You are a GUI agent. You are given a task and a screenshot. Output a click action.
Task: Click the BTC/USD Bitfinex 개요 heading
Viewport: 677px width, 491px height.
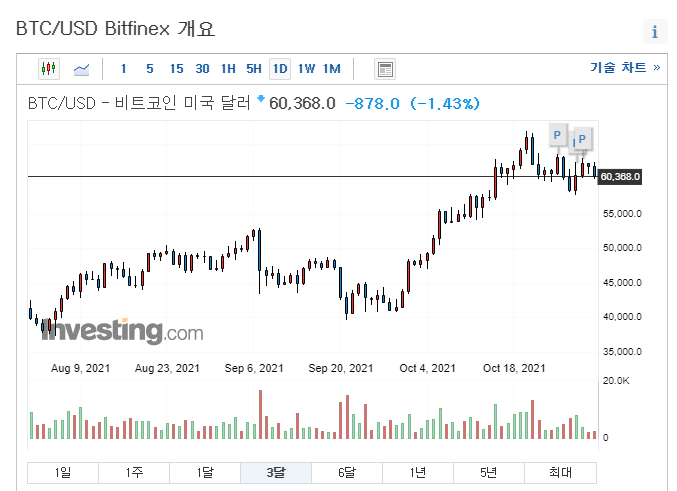115,29
